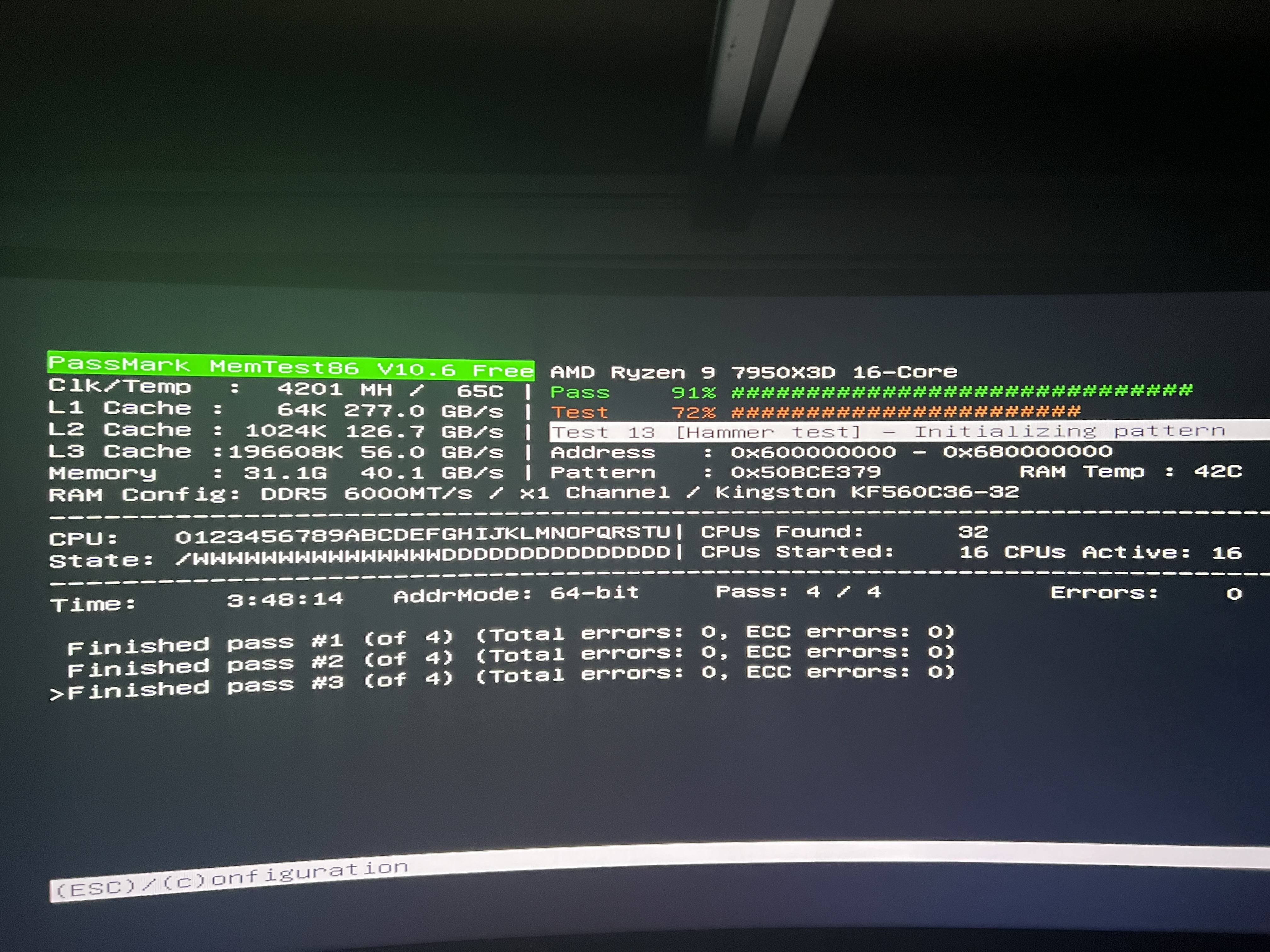Viewport: 1270px width, 952px height.
Task: Click the Pattern 0x50BCE379 value
Action: 805,472
